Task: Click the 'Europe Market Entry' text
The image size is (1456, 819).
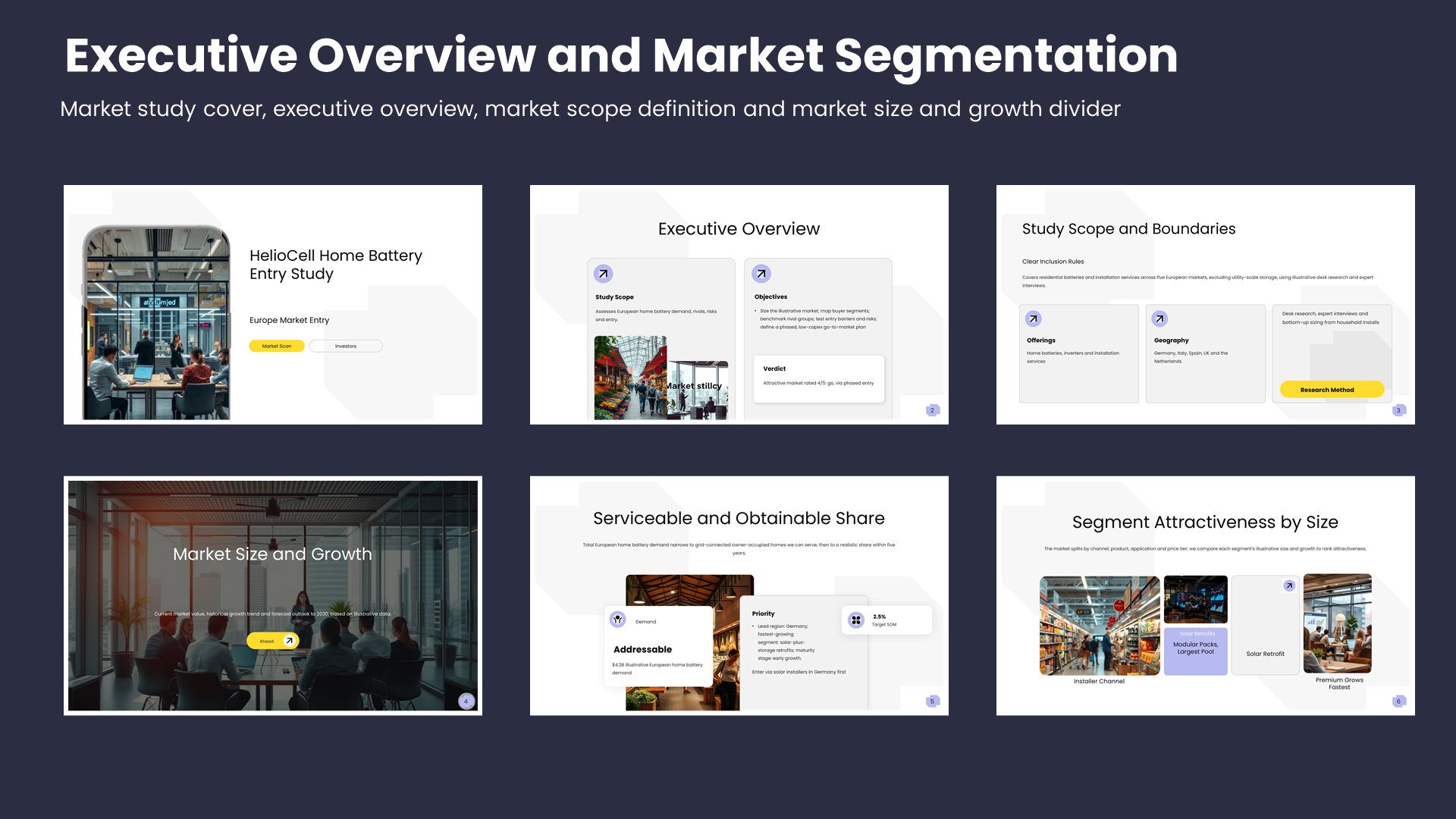Action: point(289,320)
